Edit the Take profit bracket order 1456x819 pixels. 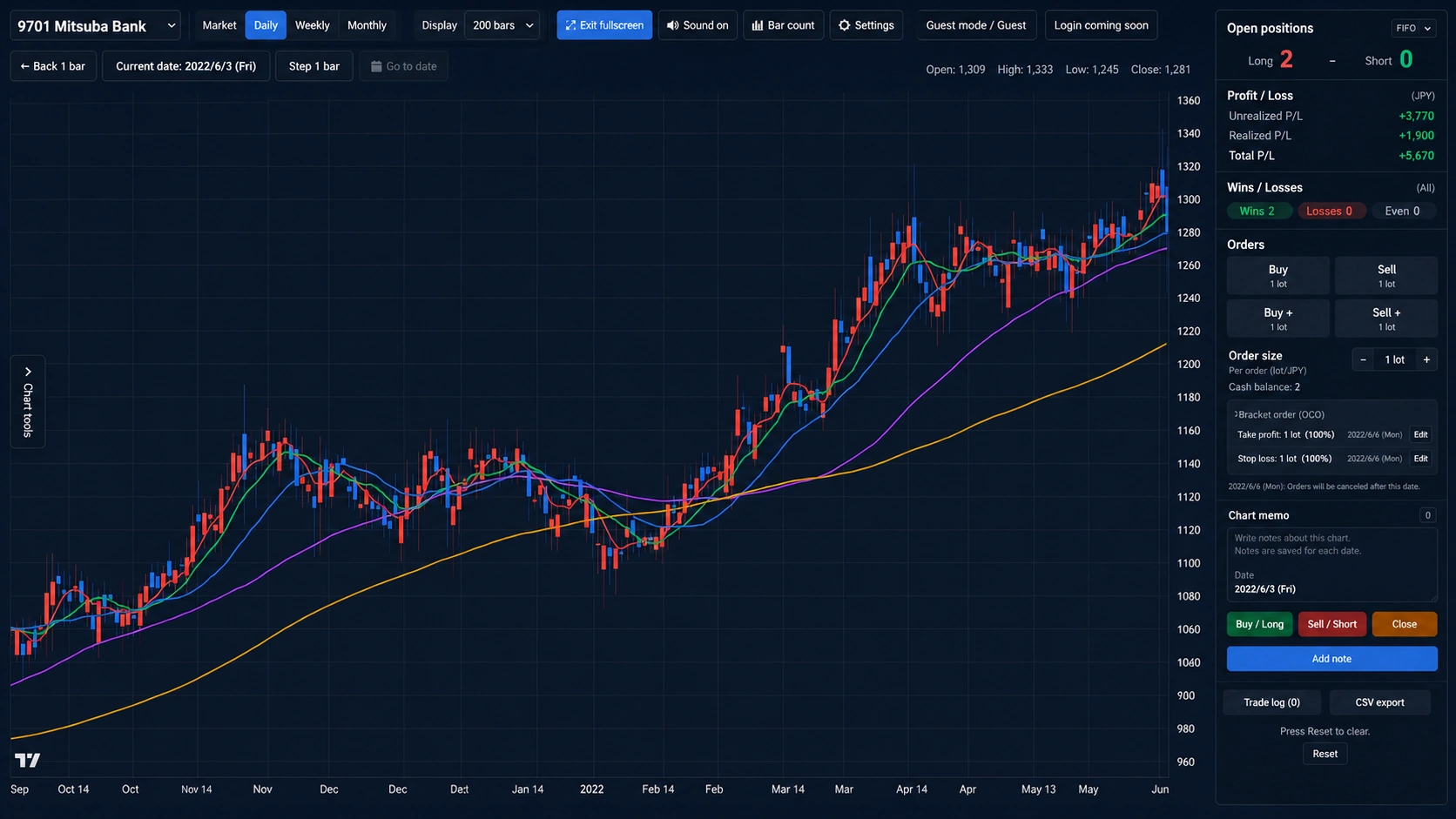1420,434
